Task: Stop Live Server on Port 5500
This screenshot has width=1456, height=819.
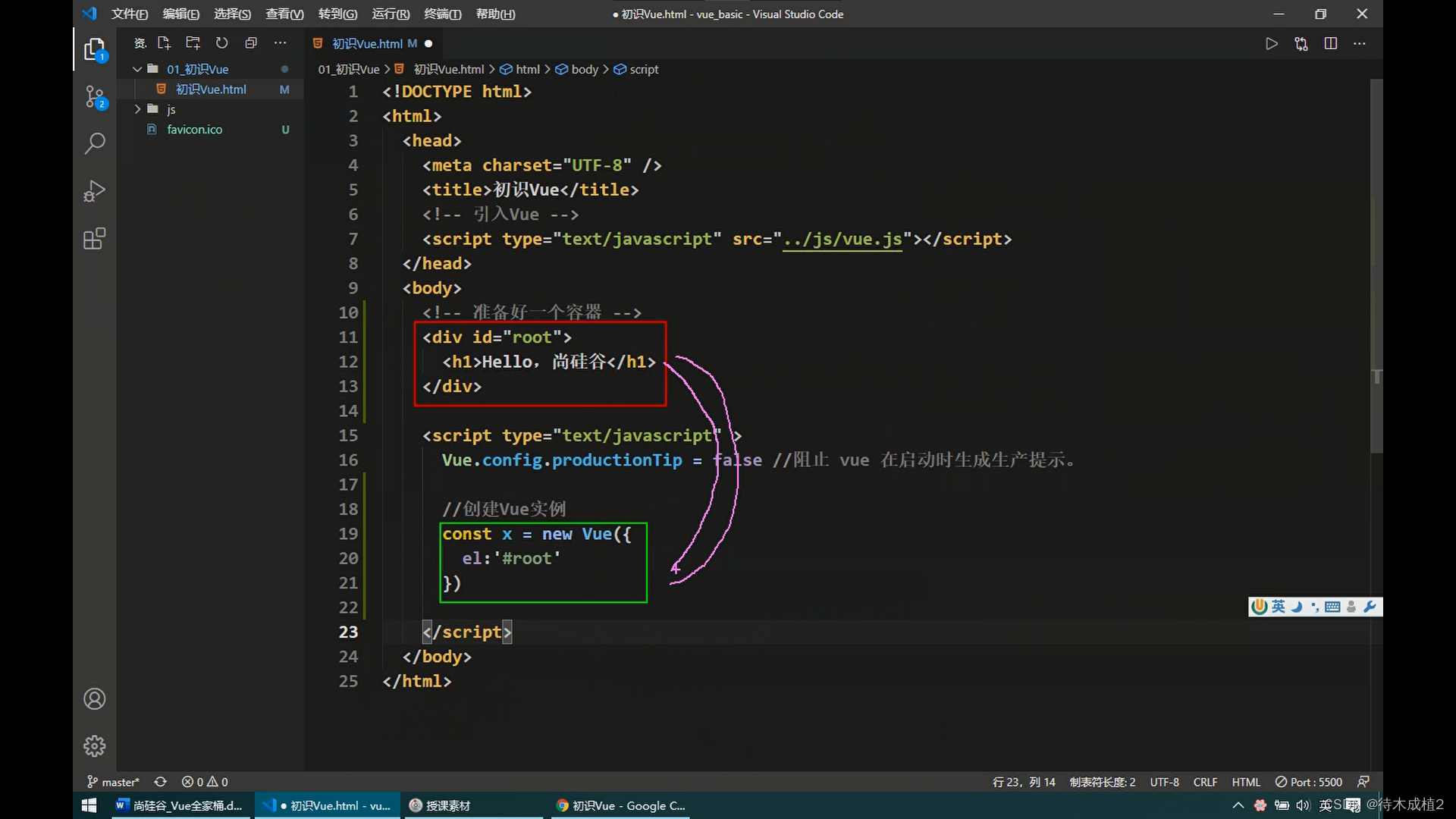Action: 1309,782
